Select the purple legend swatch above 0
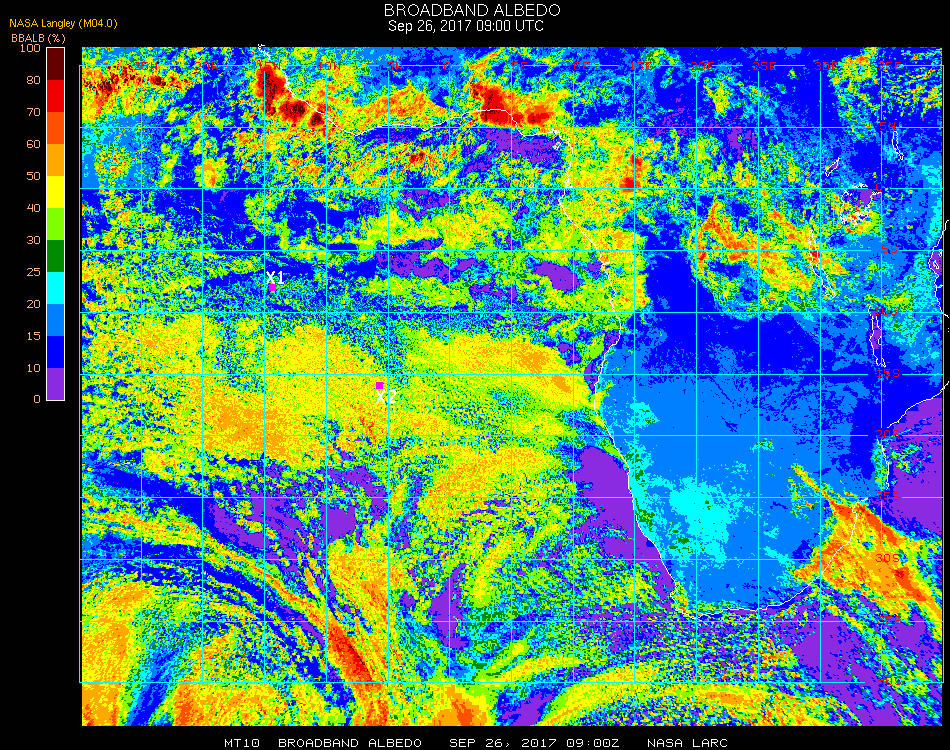The width and height of the screenshot is (950, 750). (56, 384)
